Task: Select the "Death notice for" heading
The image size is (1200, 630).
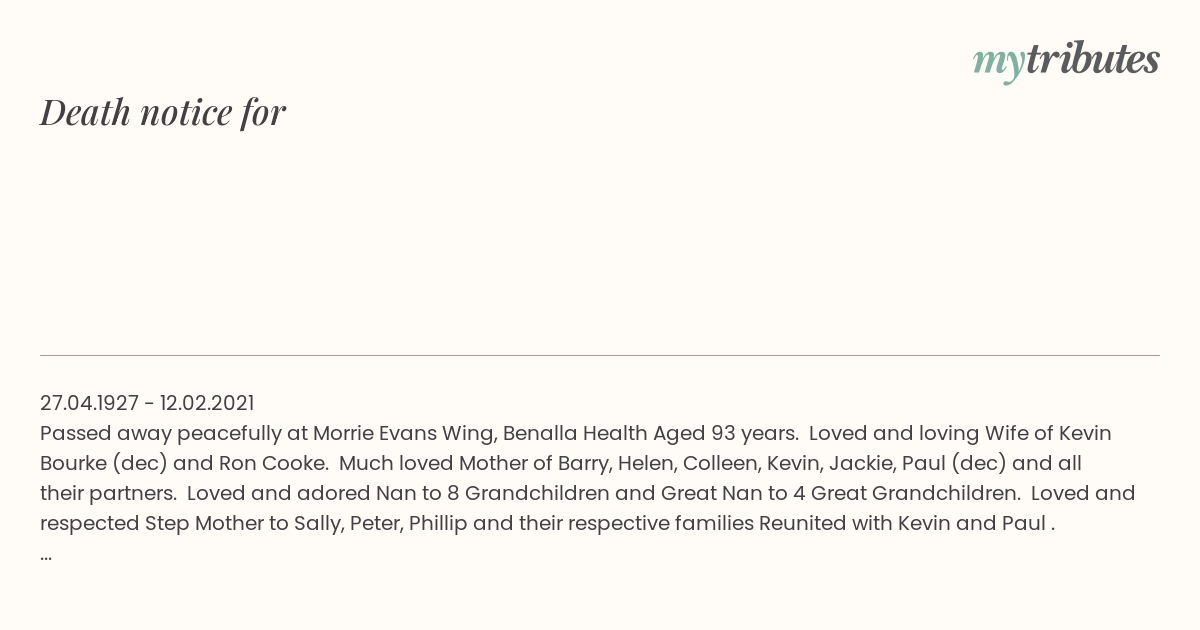Action: click(163, 113)
